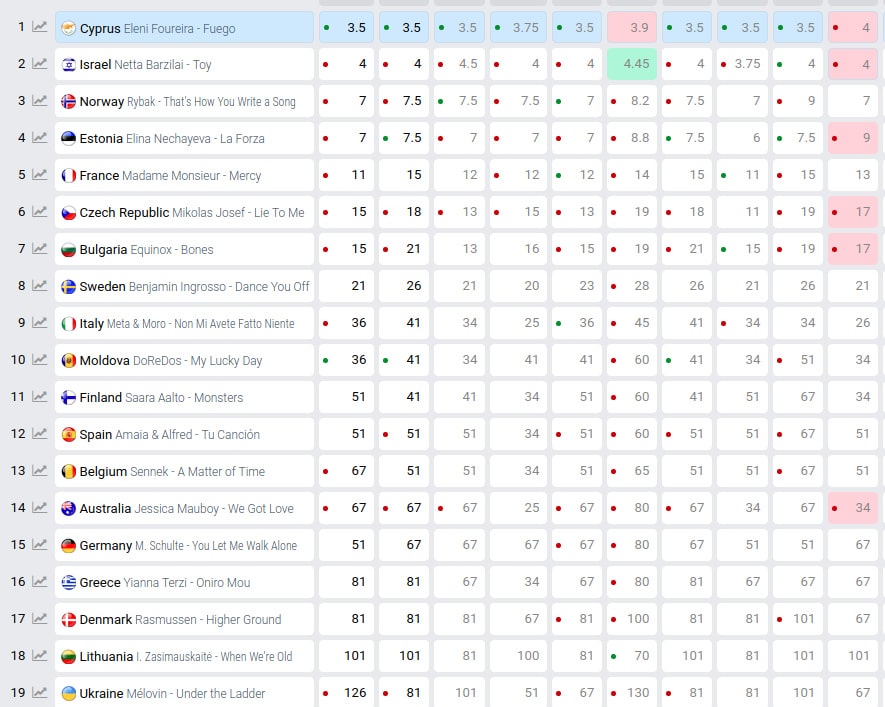Click the Australia flag icon
This screenshot has width=885, height=707.
tap(68, 509)
